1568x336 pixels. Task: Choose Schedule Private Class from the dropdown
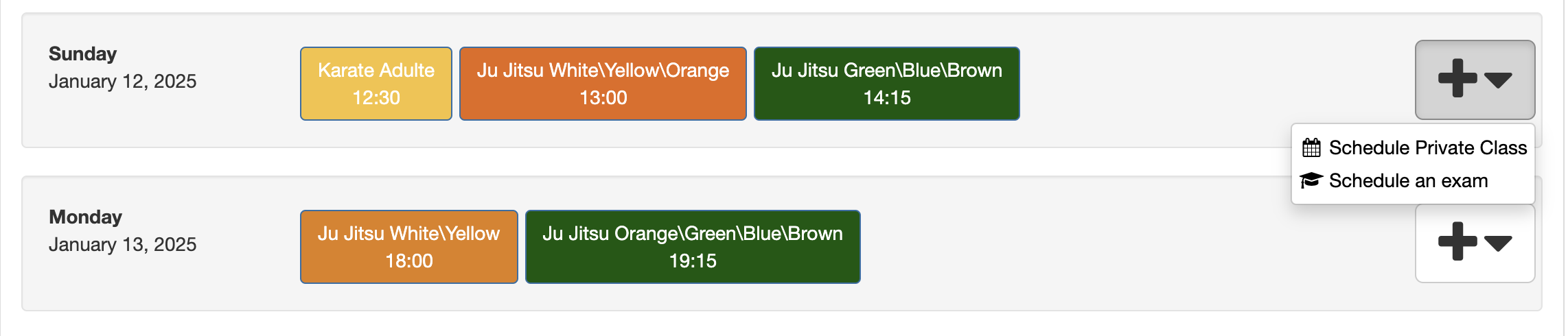point(1427,147)
